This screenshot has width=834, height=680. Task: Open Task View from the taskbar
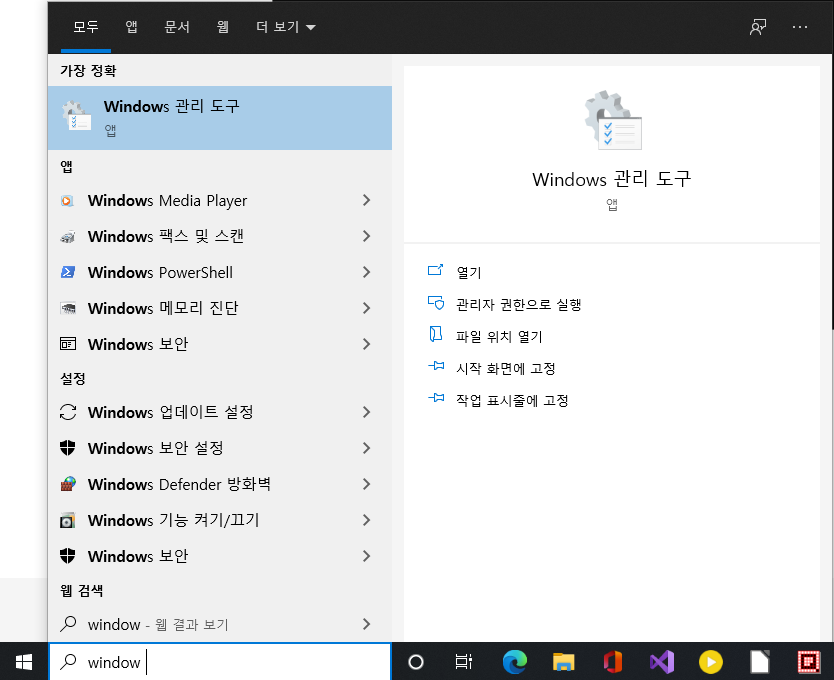[x=463, y=662]
